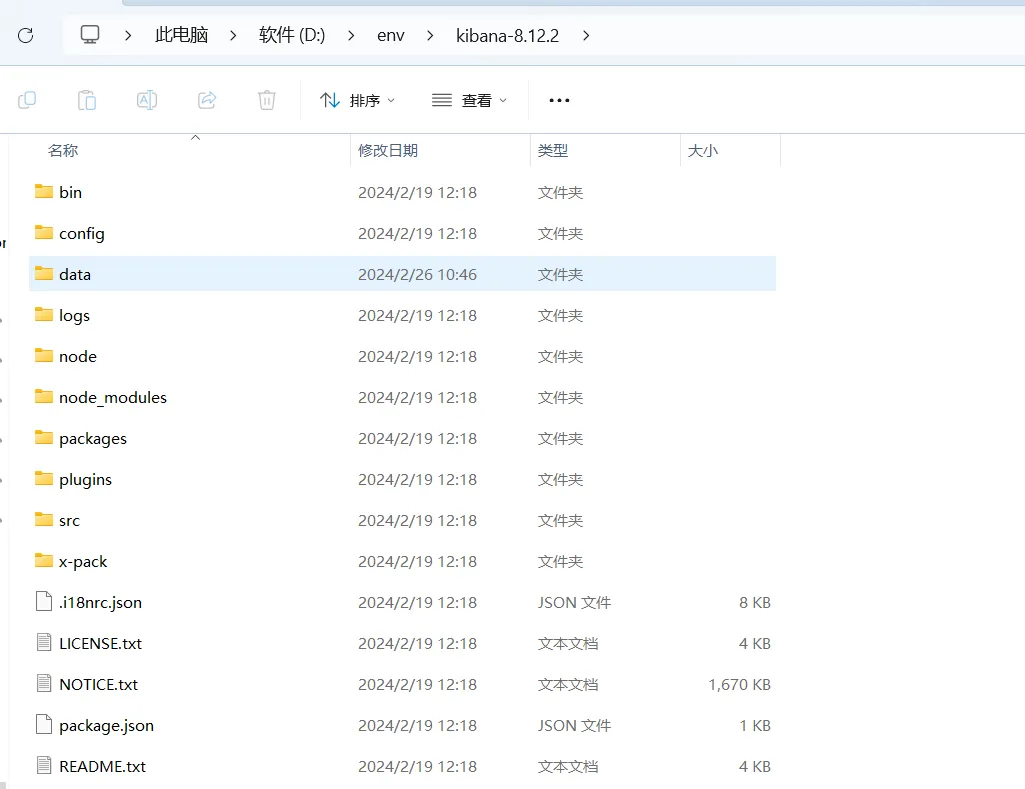The width and height of the screenshot is (1025, 789).
Task: Open the 查看 view dropdown
Action: tap(469, 100)
